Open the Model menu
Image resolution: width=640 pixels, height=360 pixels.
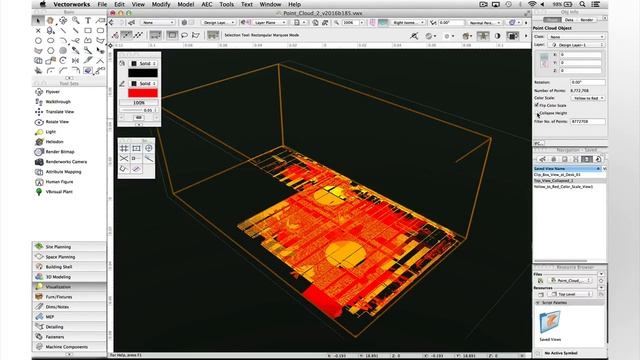[x=186, y=4]
